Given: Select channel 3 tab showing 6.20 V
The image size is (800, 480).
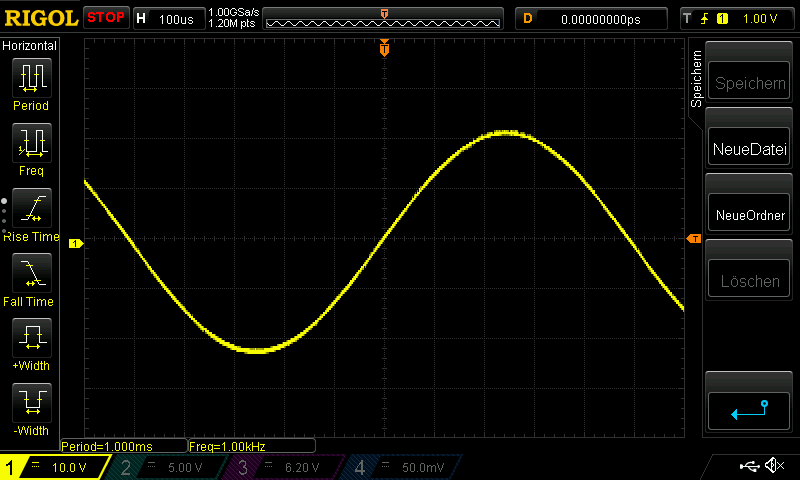Looking at the screenshot, I should click(283, 467).
